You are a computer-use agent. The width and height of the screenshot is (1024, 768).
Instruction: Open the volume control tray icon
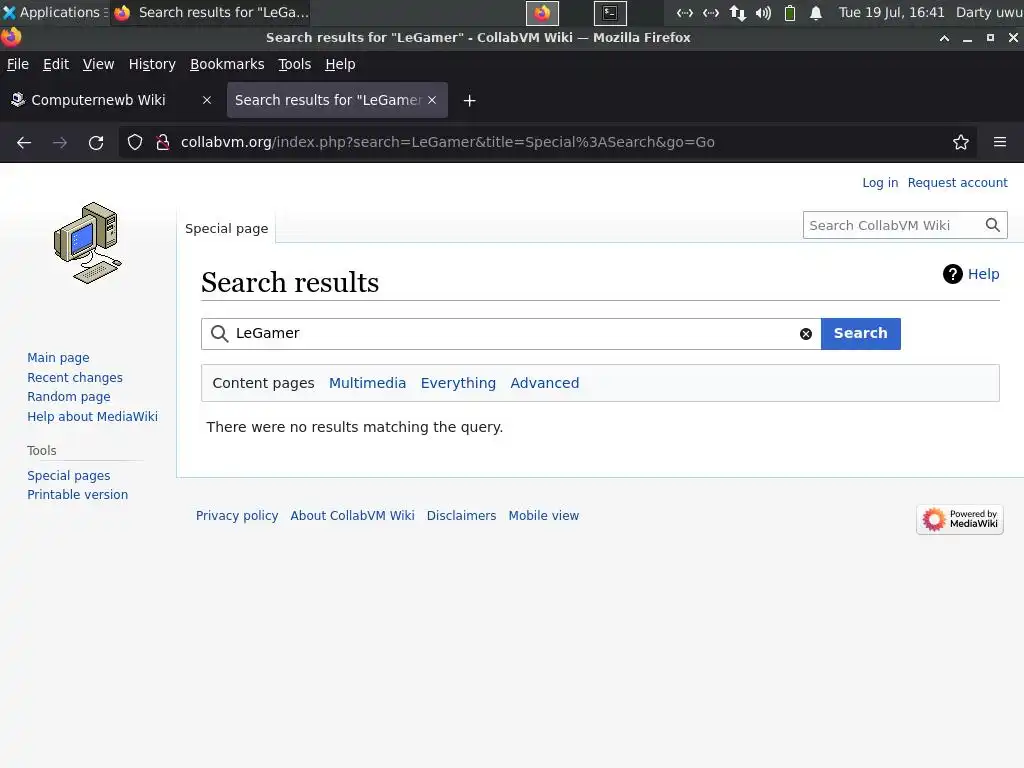click(x=763, y=12)
